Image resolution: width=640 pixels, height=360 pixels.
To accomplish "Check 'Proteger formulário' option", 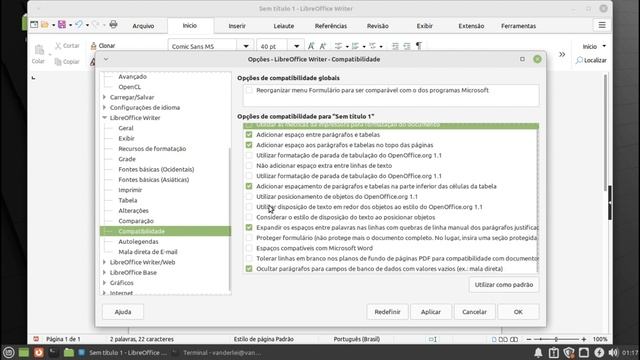I will [249, 238].
